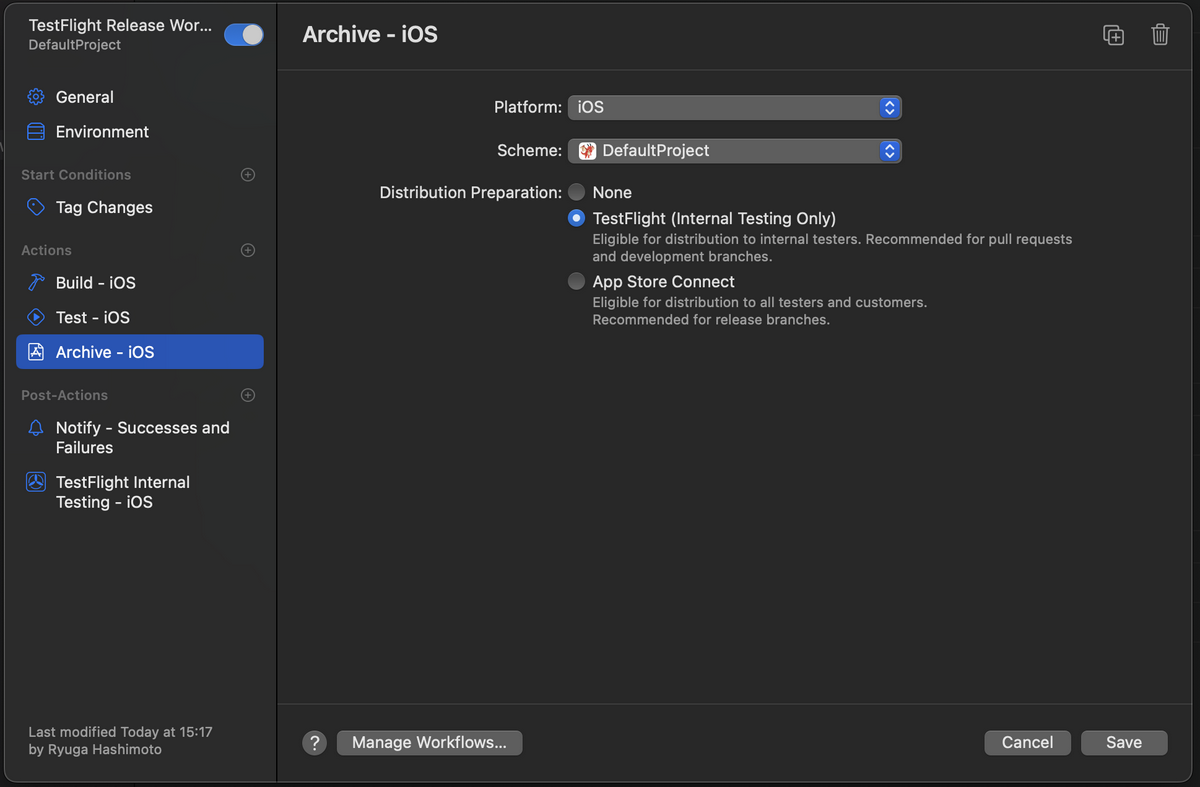Add a new start condition with plus icon
Image resolution: width=1200 pixels, height=787 pixels.
[x=248, y=175]
